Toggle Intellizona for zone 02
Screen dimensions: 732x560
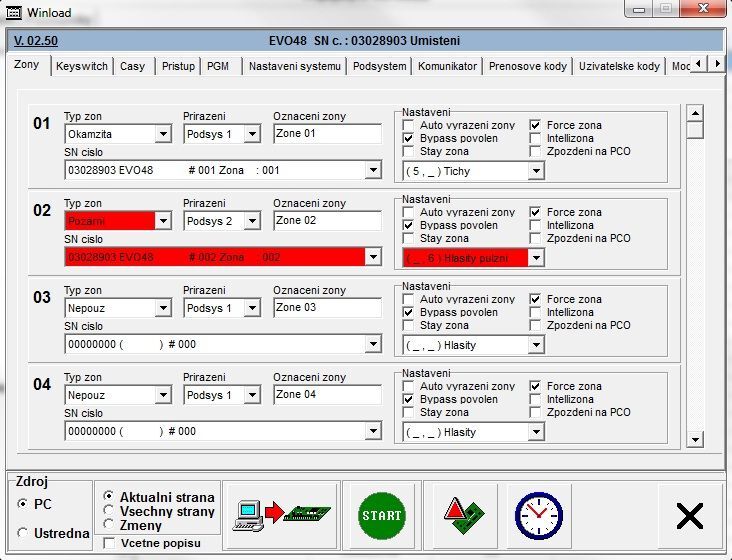coord(536,226)
